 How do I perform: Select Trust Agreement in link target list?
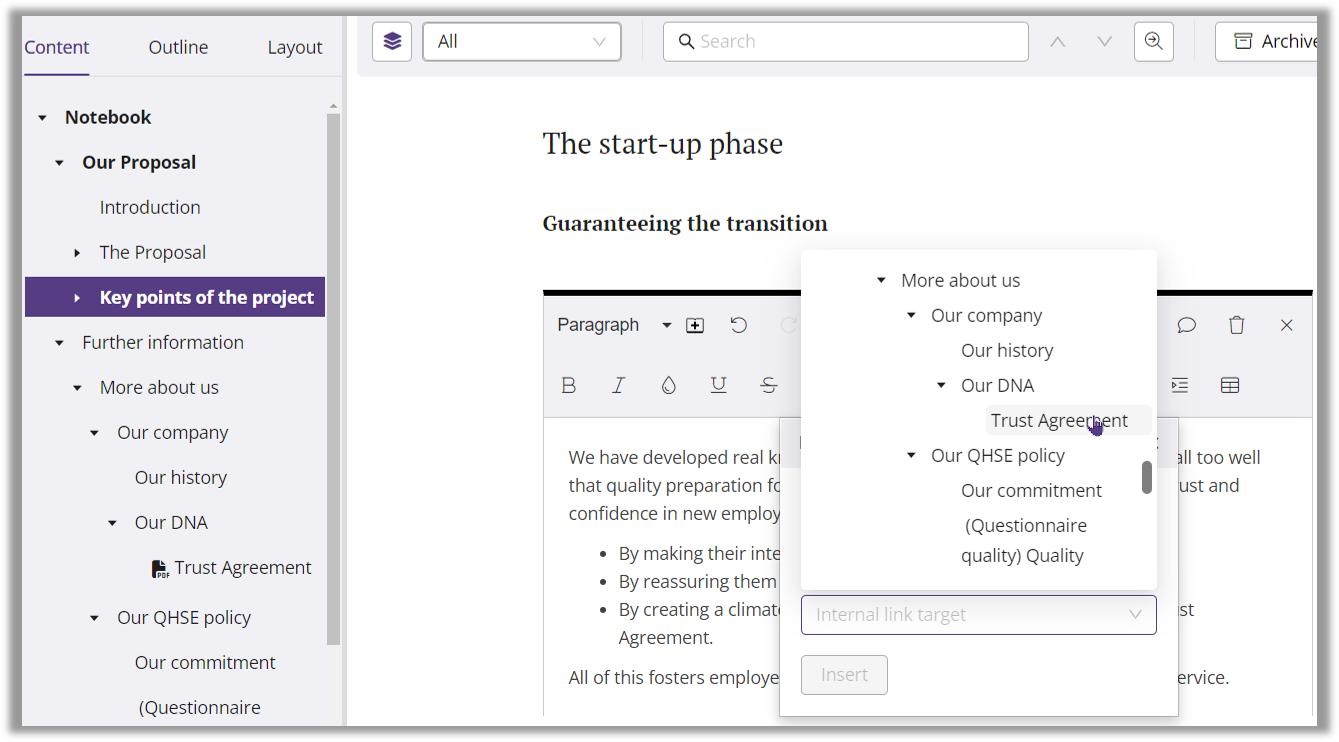click(1058, 420)
